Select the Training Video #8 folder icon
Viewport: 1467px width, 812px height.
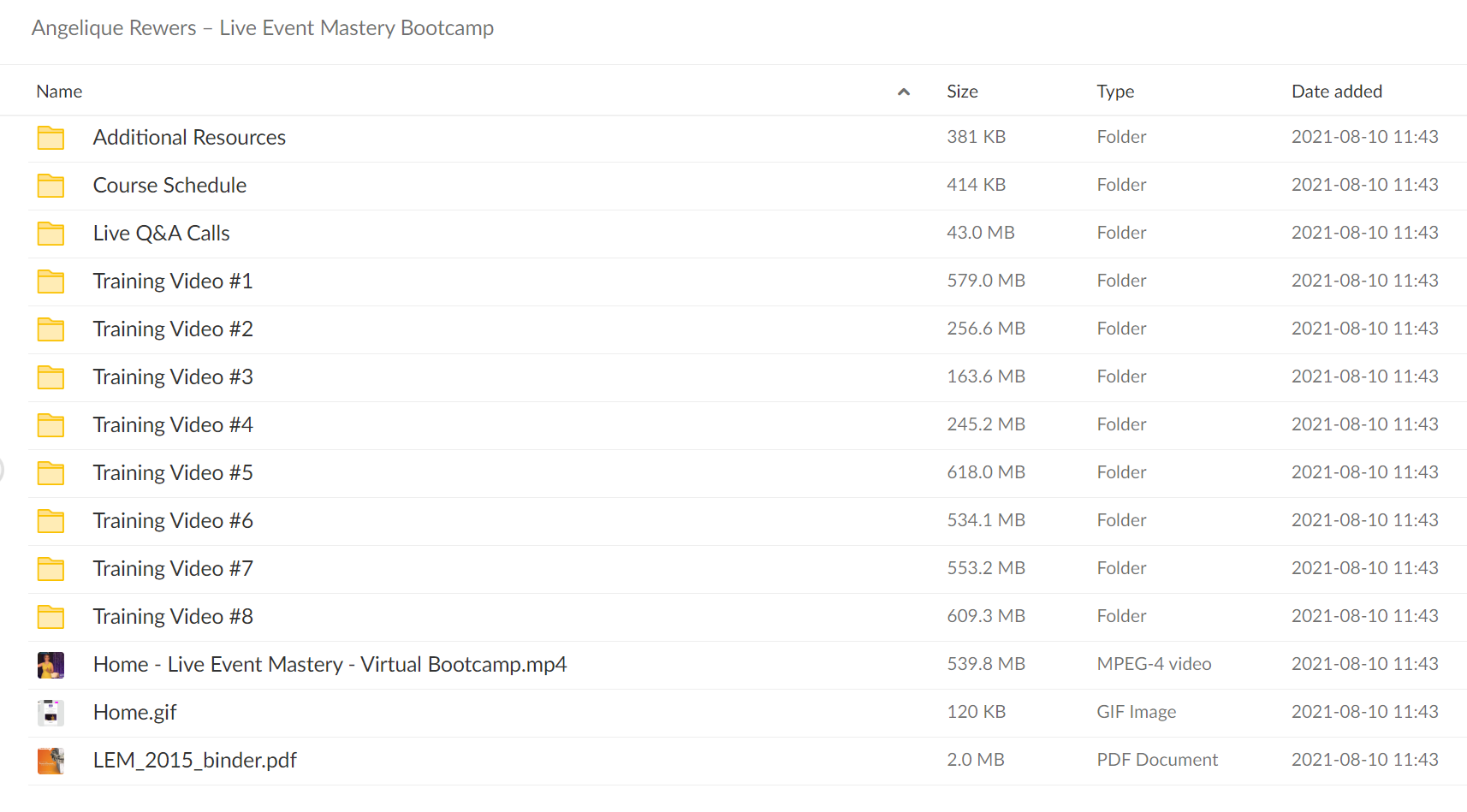(50, 617)
